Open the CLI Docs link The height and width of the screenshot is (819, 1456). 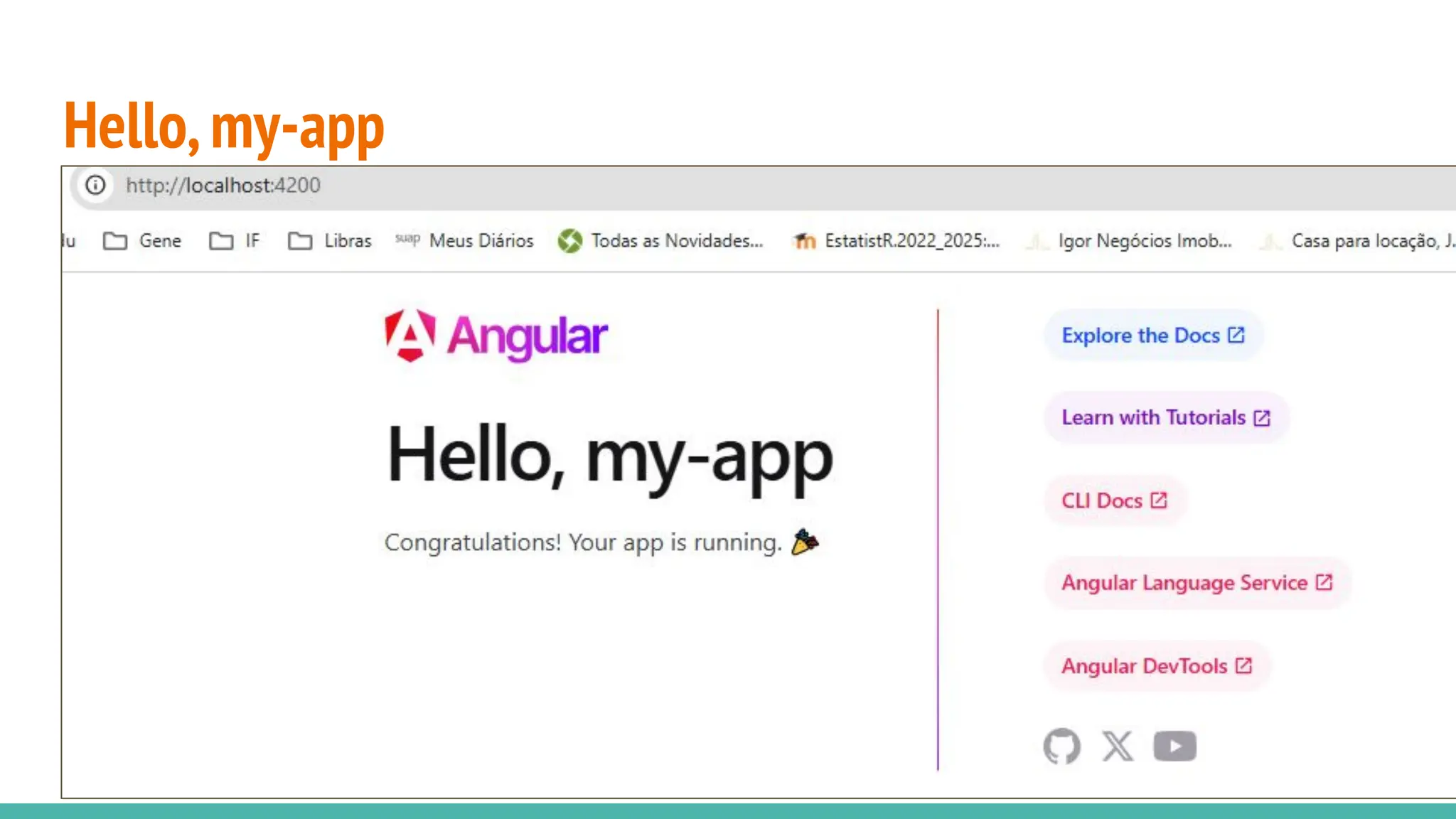pyautogui.click(x=1114, y=500)
